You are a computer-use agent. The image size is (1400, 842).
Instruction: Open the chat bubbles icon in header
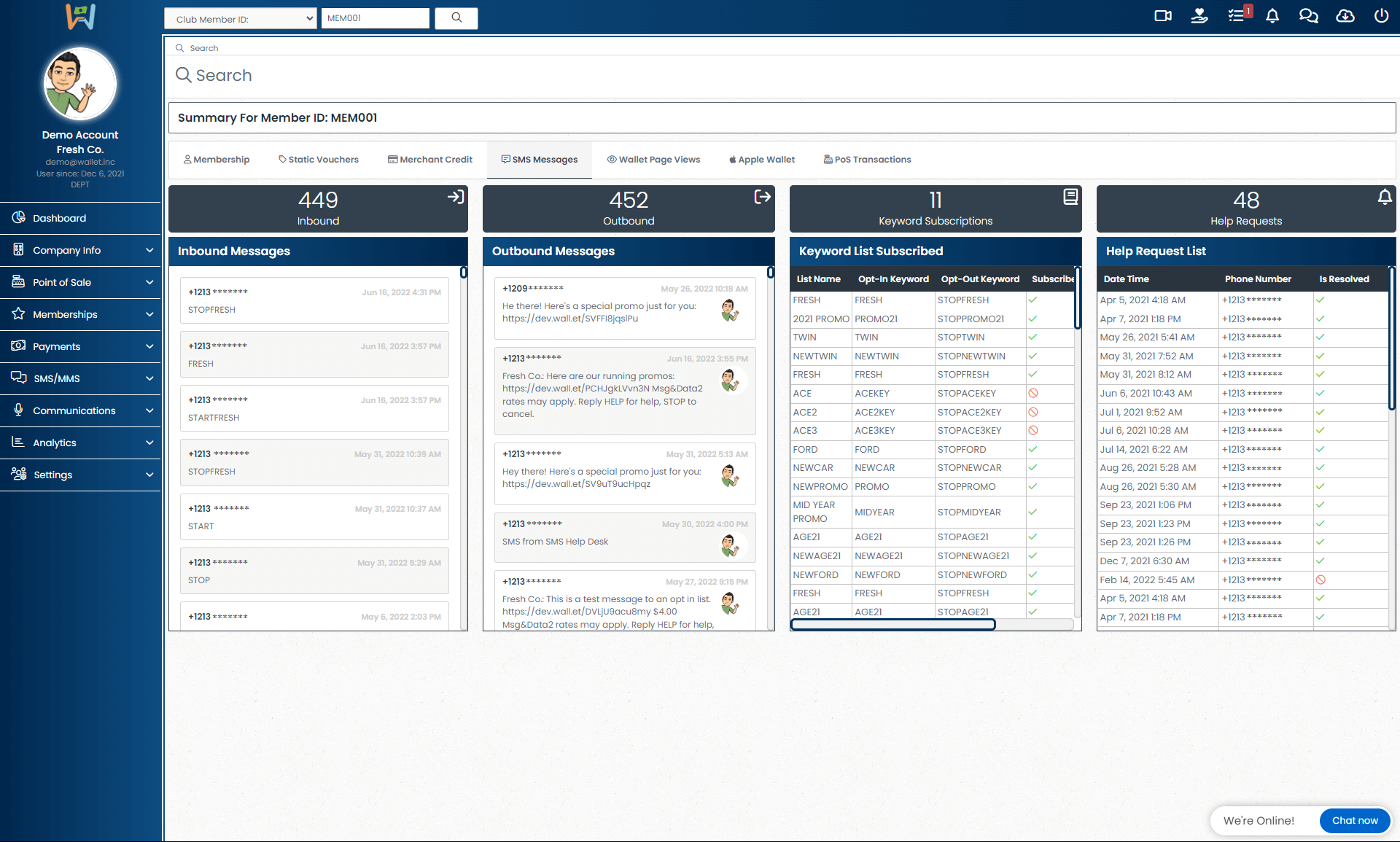[1308, 16]
